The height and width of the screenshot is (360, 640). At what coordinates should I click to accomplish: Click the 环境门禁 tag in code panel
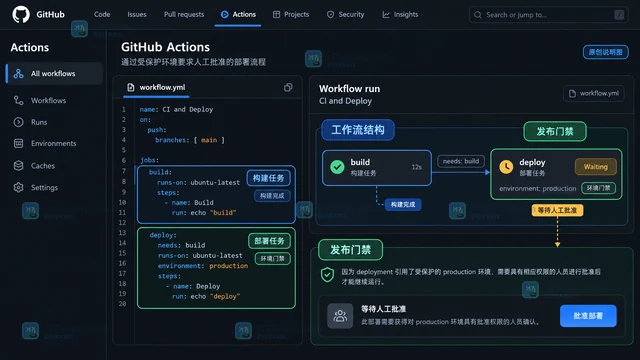(273, 259)
